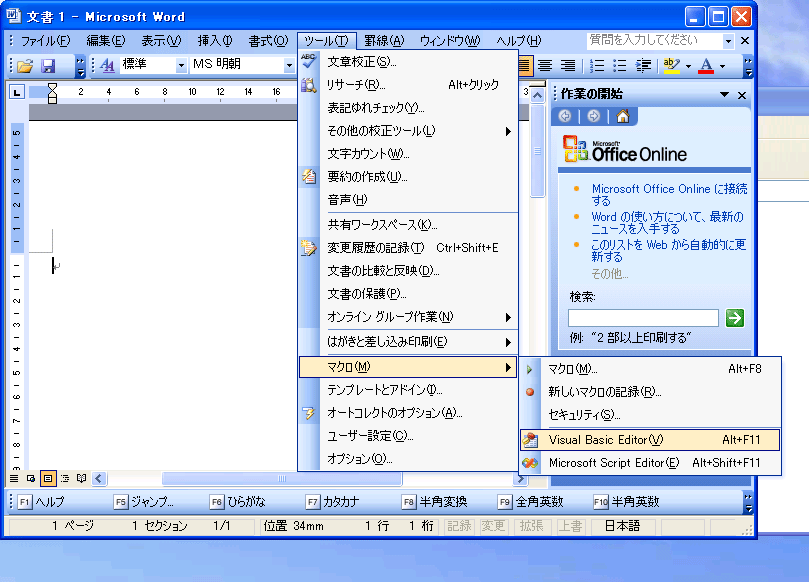This screenshot has width=809, height=582.
Task: Toggle macro recording via 記録 in status bar
Action: [458, 526]
